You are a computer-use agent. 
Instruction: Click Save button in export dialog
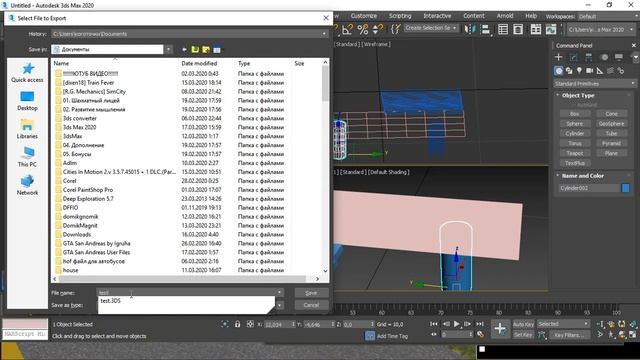pos(311,293)
